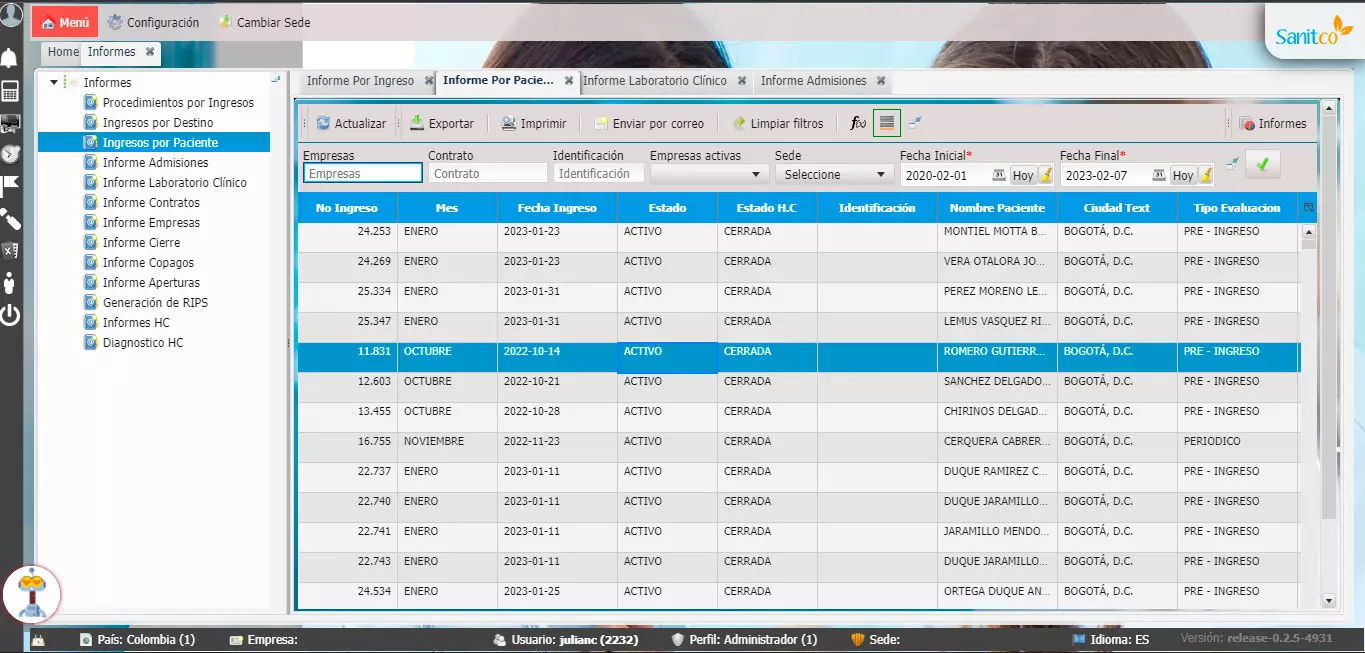Open the Fecha Inicial calendar picker icon
1365x653 pixels.
click(x=999, y=175)
